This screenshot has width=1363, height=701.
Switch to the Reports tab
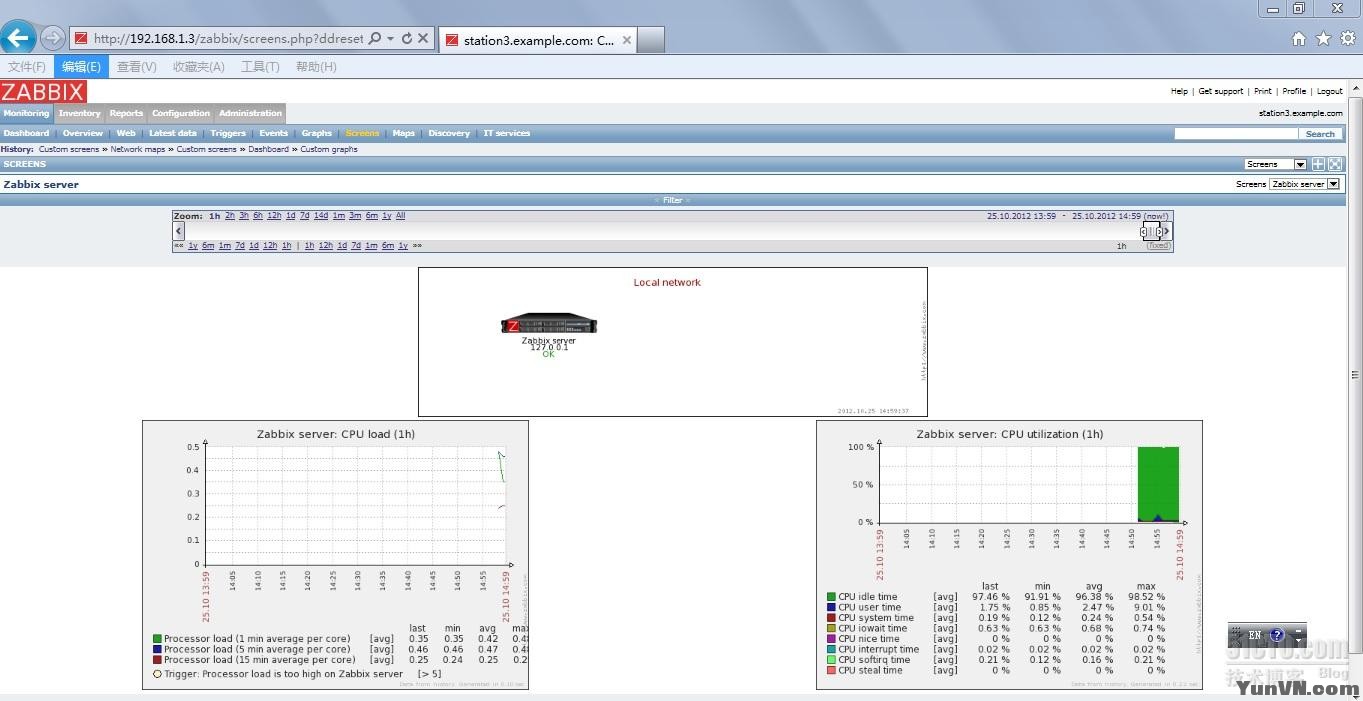126,114
